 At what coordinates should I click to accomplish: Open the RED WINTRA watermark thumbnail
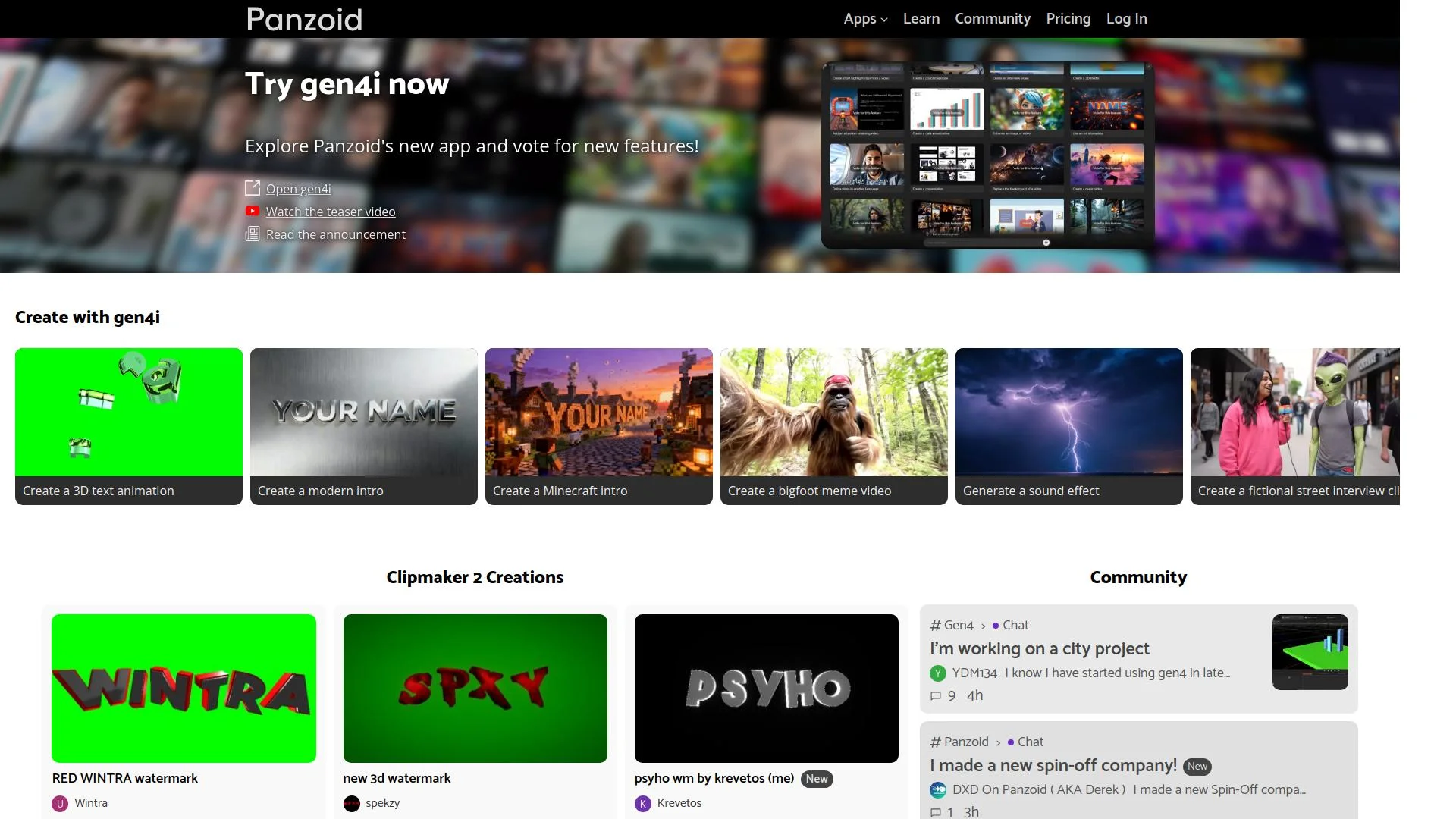point(184,689)
